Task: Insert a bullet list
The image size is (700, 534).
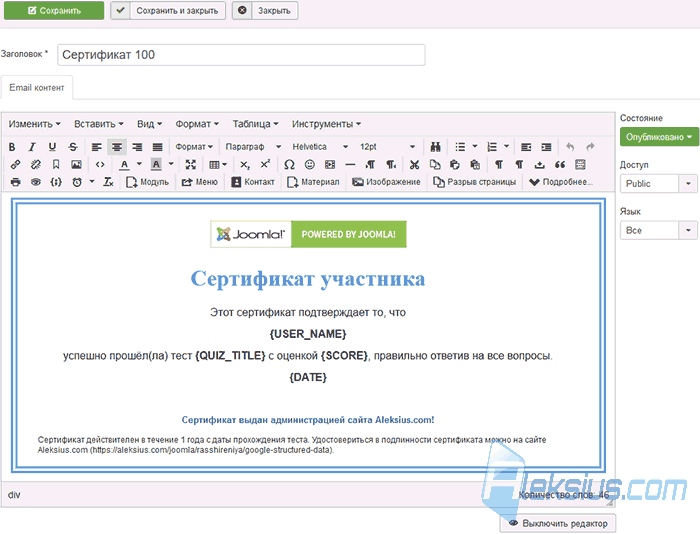Action: coord(460,147)
